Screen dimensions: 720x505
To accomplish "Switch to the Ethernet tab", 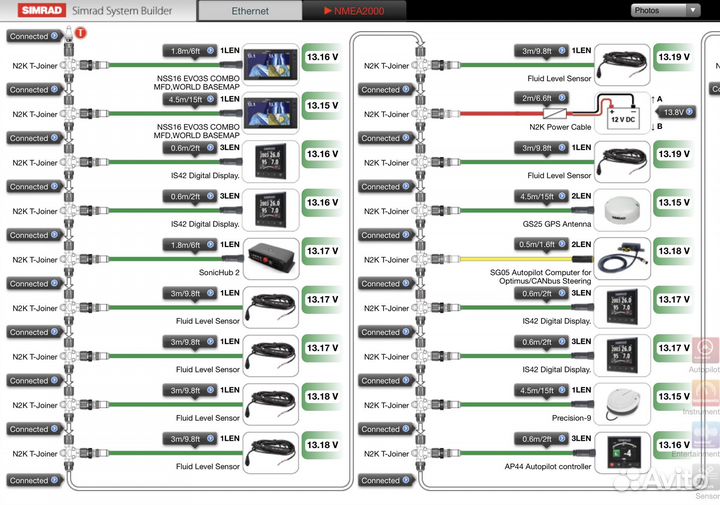I will click(250, 11).
